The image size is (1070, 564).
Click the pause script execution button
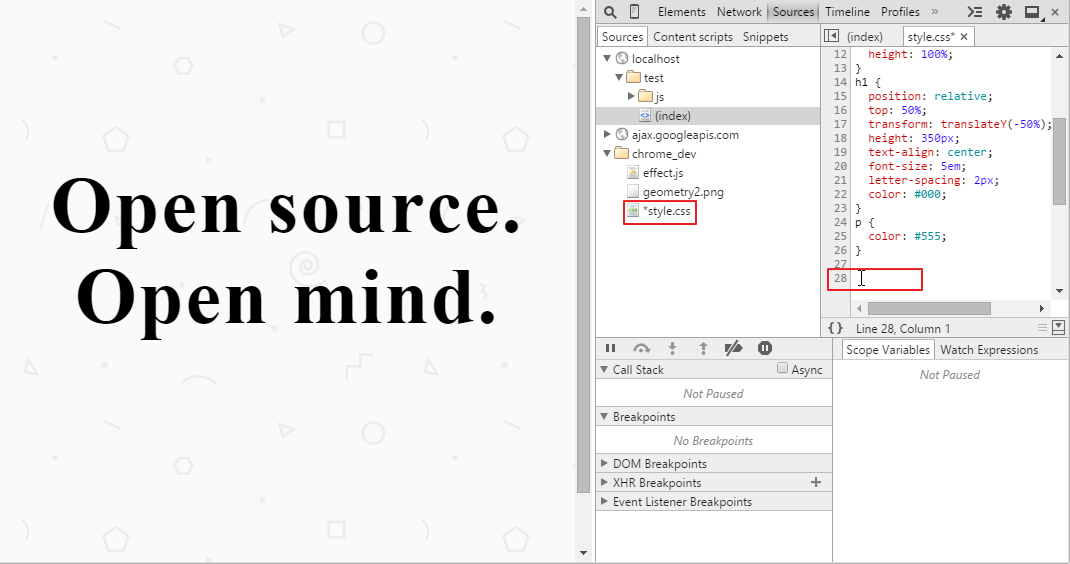click(610, 348)
